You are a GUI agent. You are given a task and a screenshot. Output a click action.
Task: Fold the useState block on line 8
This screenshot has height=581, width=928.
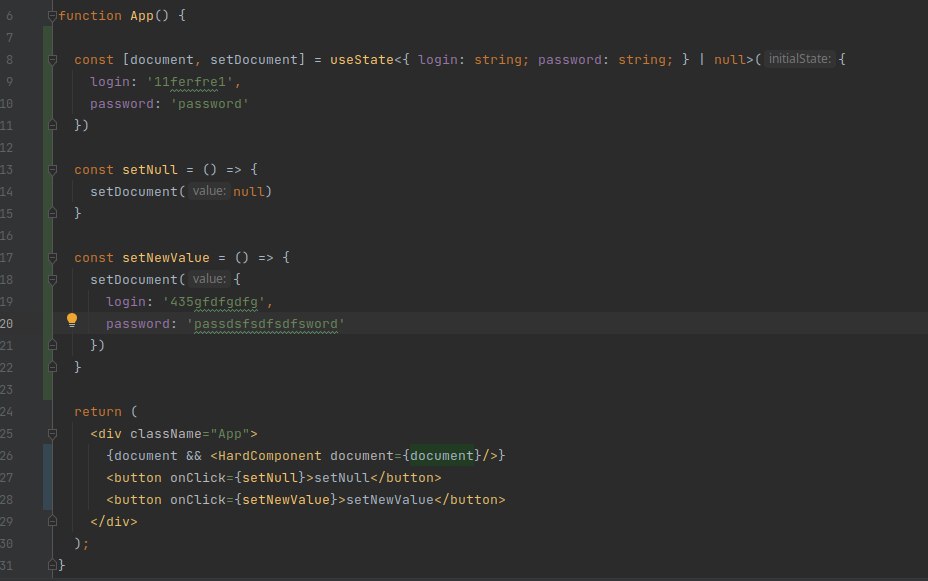[x=52, y=60]
